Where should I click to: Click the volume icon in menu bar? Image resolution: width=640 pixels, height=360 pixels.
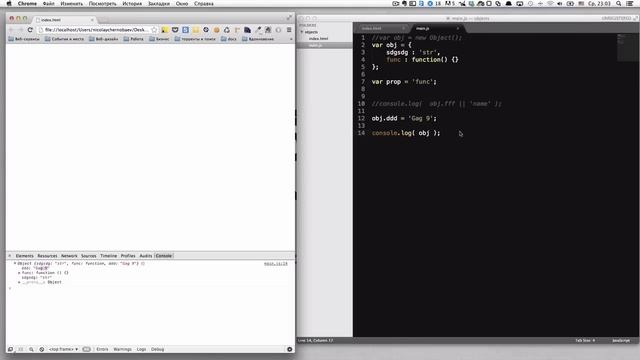coord(560,3)
